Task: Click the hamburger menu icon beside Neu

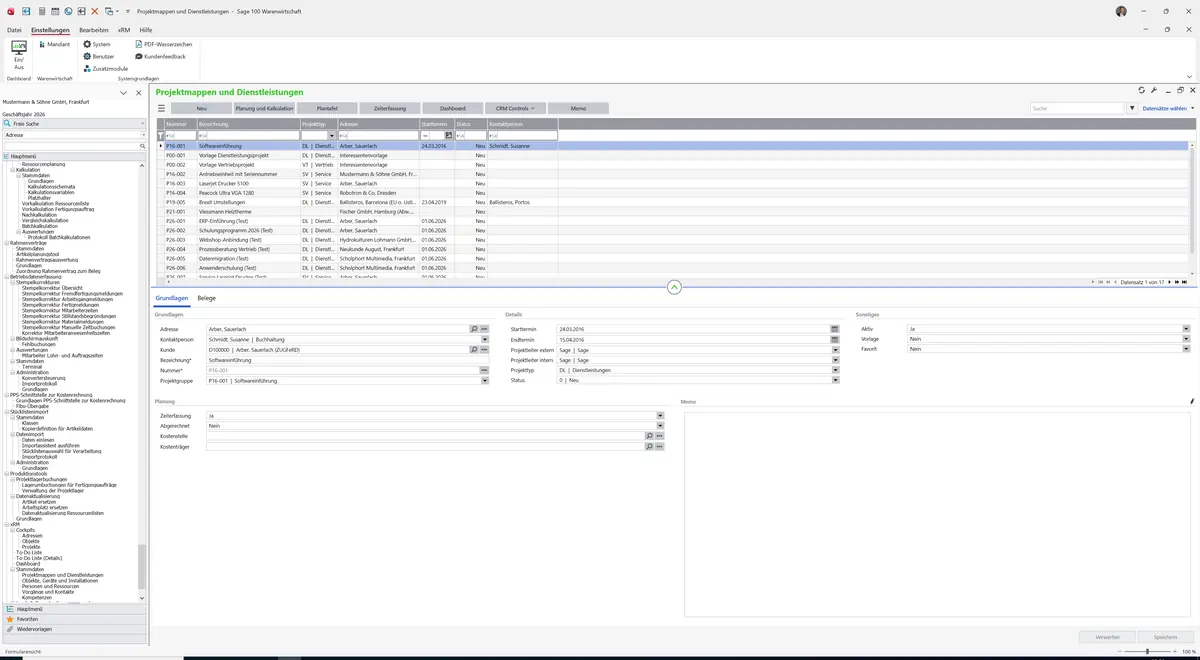Action: coord(161,108)
